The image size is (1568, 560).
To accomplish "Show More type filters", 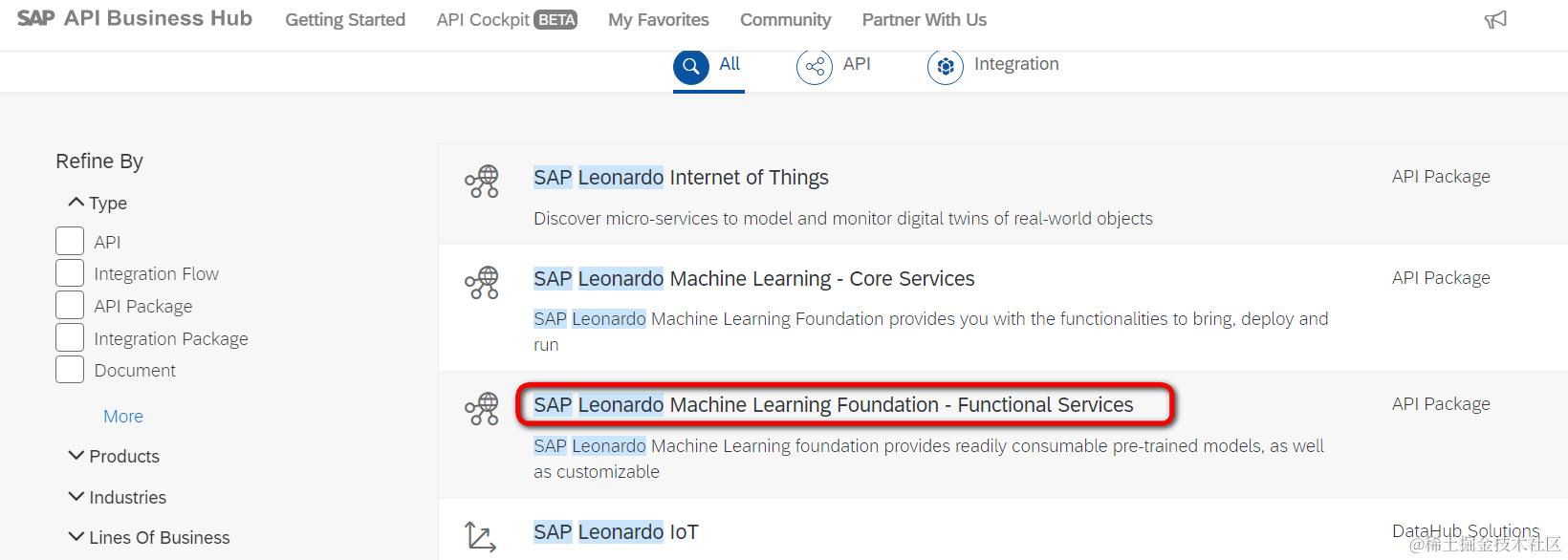I will (123, 417).
